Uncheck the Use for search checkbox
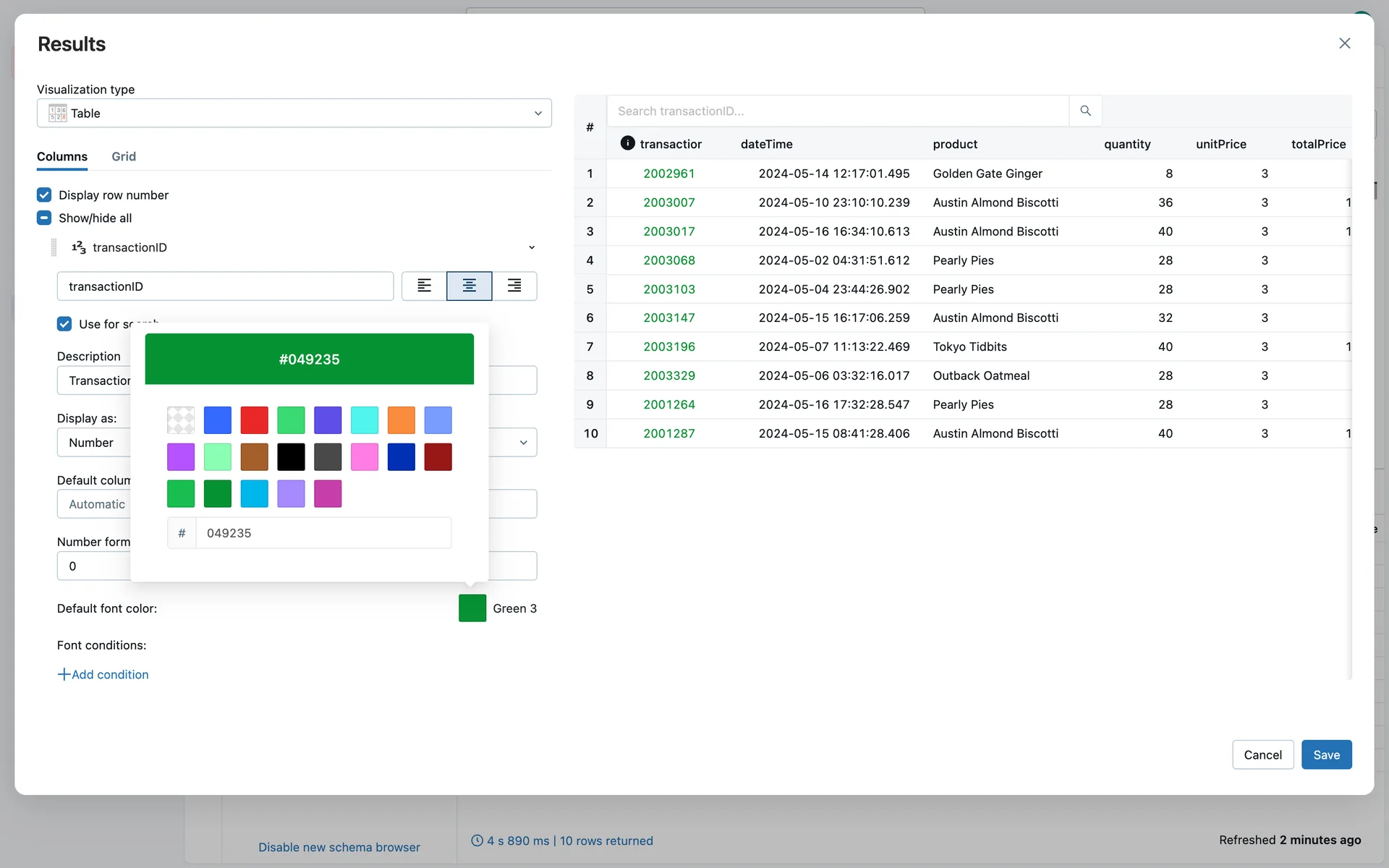 point(64,323)
